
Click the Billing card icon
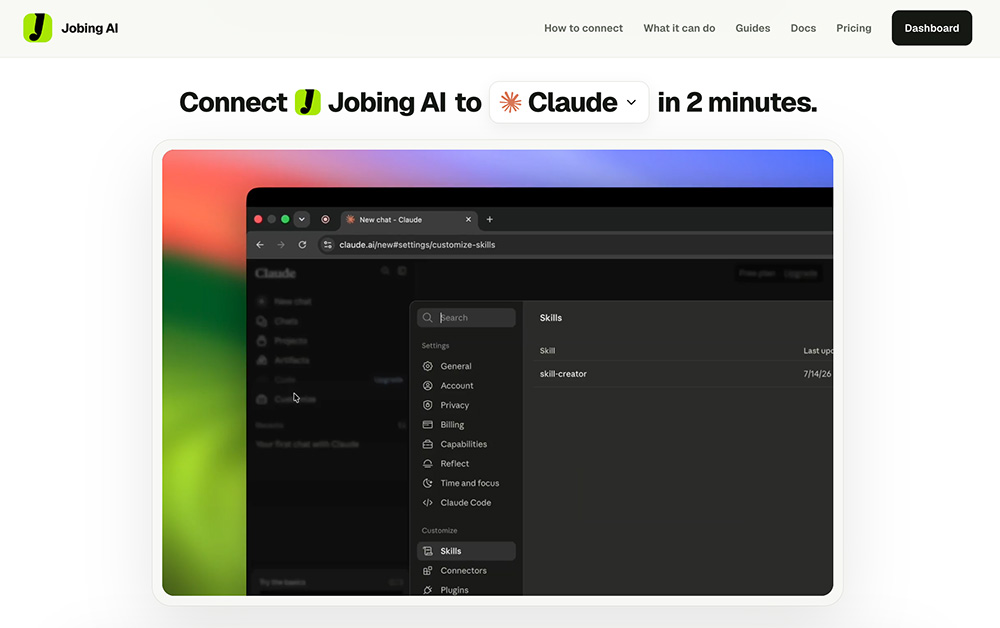coord(428,425)
